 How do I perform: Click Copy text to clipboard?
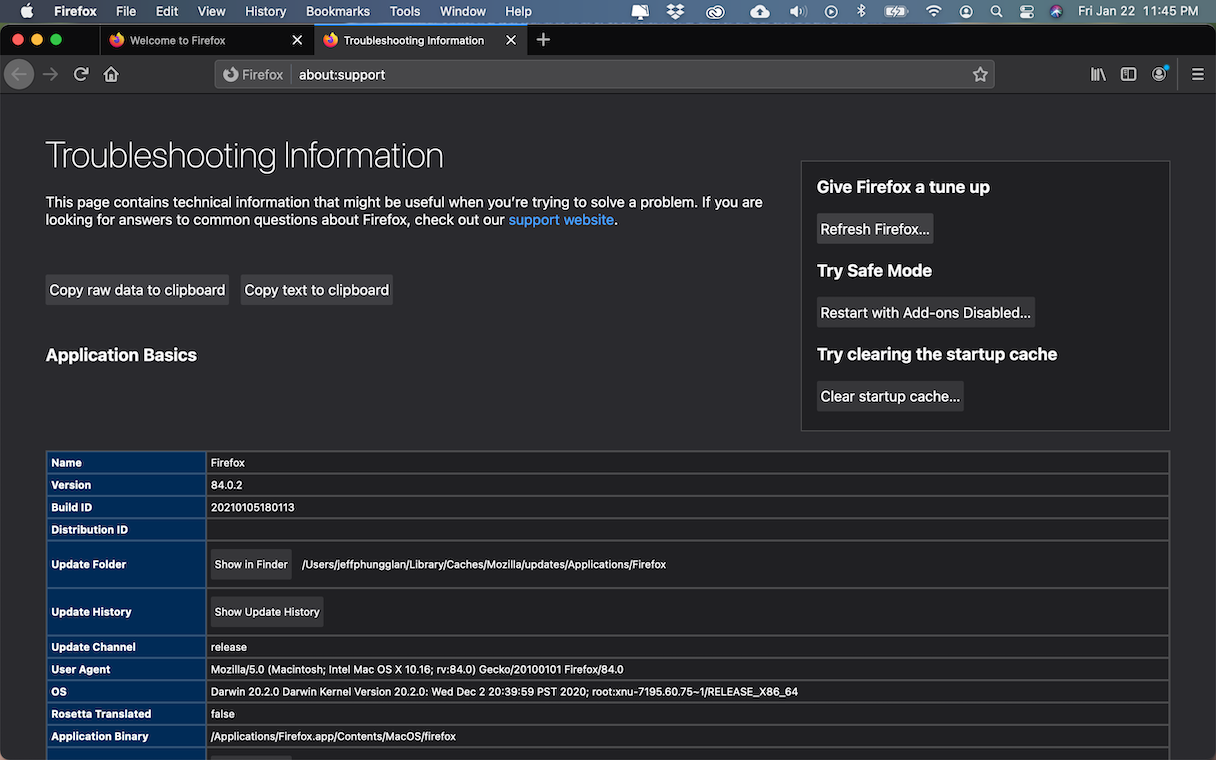click(x=316, y=290)
